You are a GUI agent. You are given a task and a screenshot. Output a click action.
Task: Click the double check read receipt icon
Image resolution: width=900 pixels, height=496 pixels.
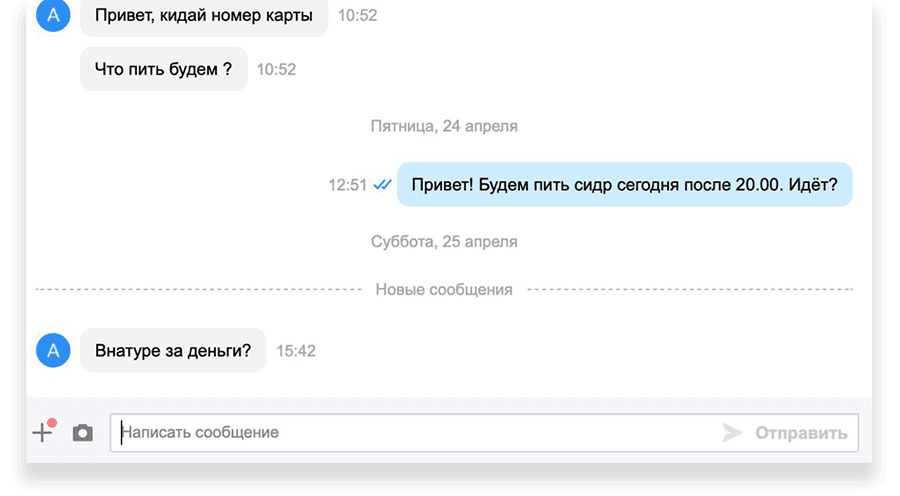tap(382, 185)
